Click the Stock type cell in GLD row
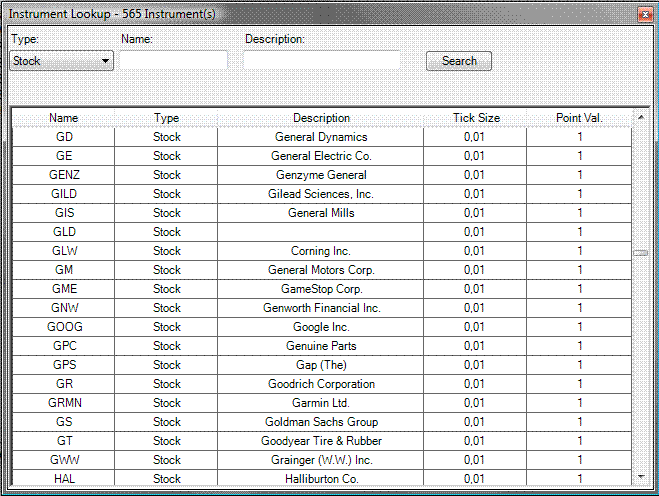 166,232
